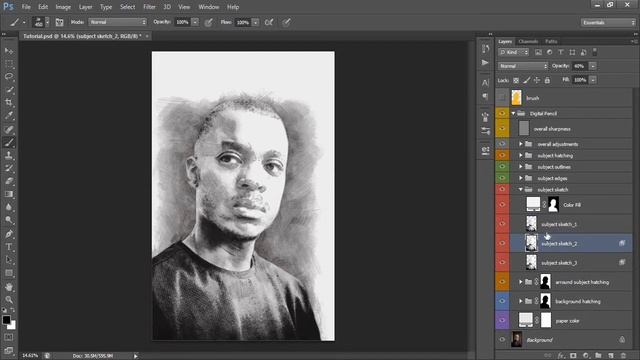Select the Quick Selection tool

[x=9, y=90]
